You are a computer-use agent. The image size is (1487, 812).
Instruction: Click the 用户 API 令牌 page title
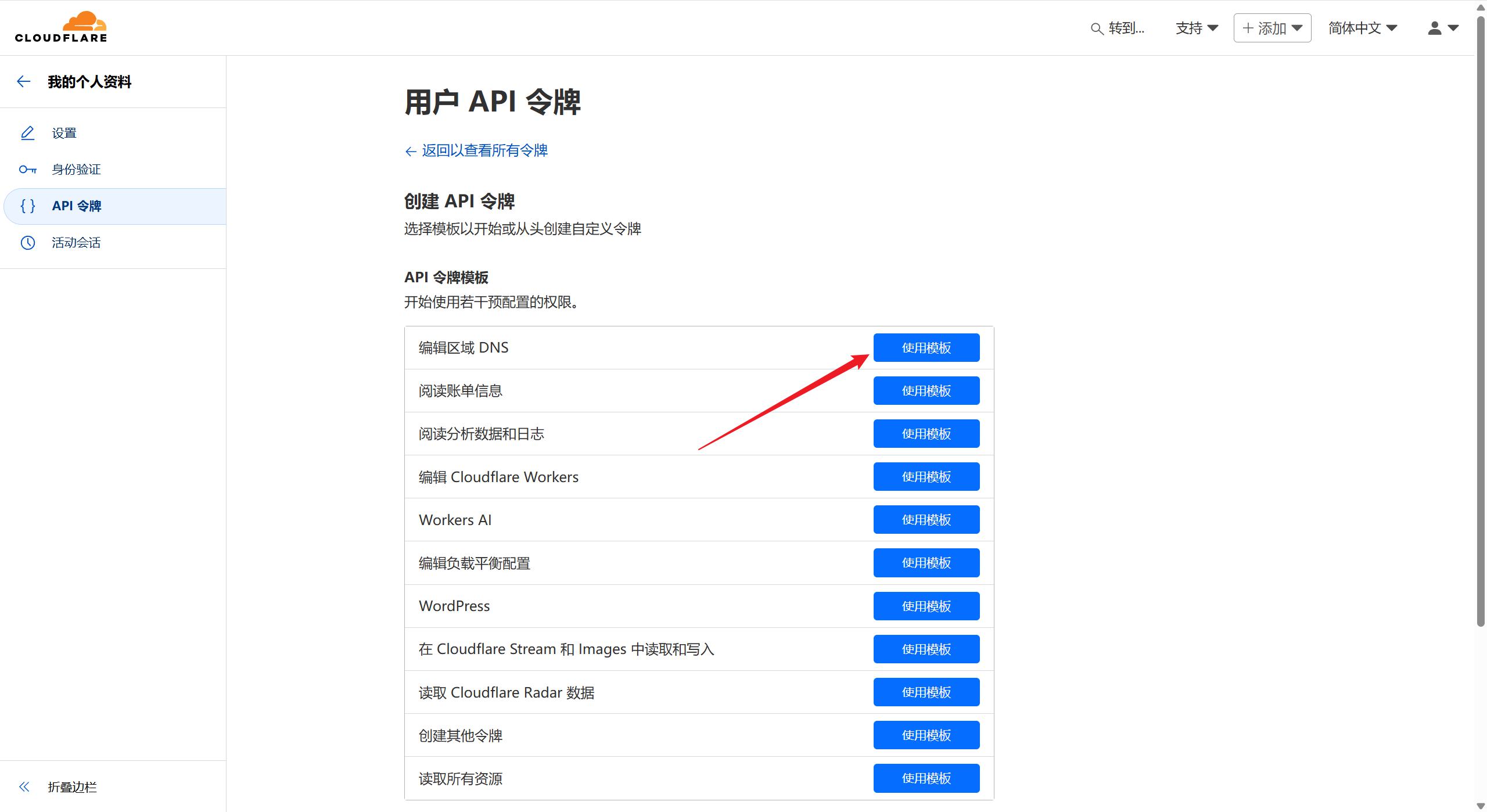click(x=493, y=102)
